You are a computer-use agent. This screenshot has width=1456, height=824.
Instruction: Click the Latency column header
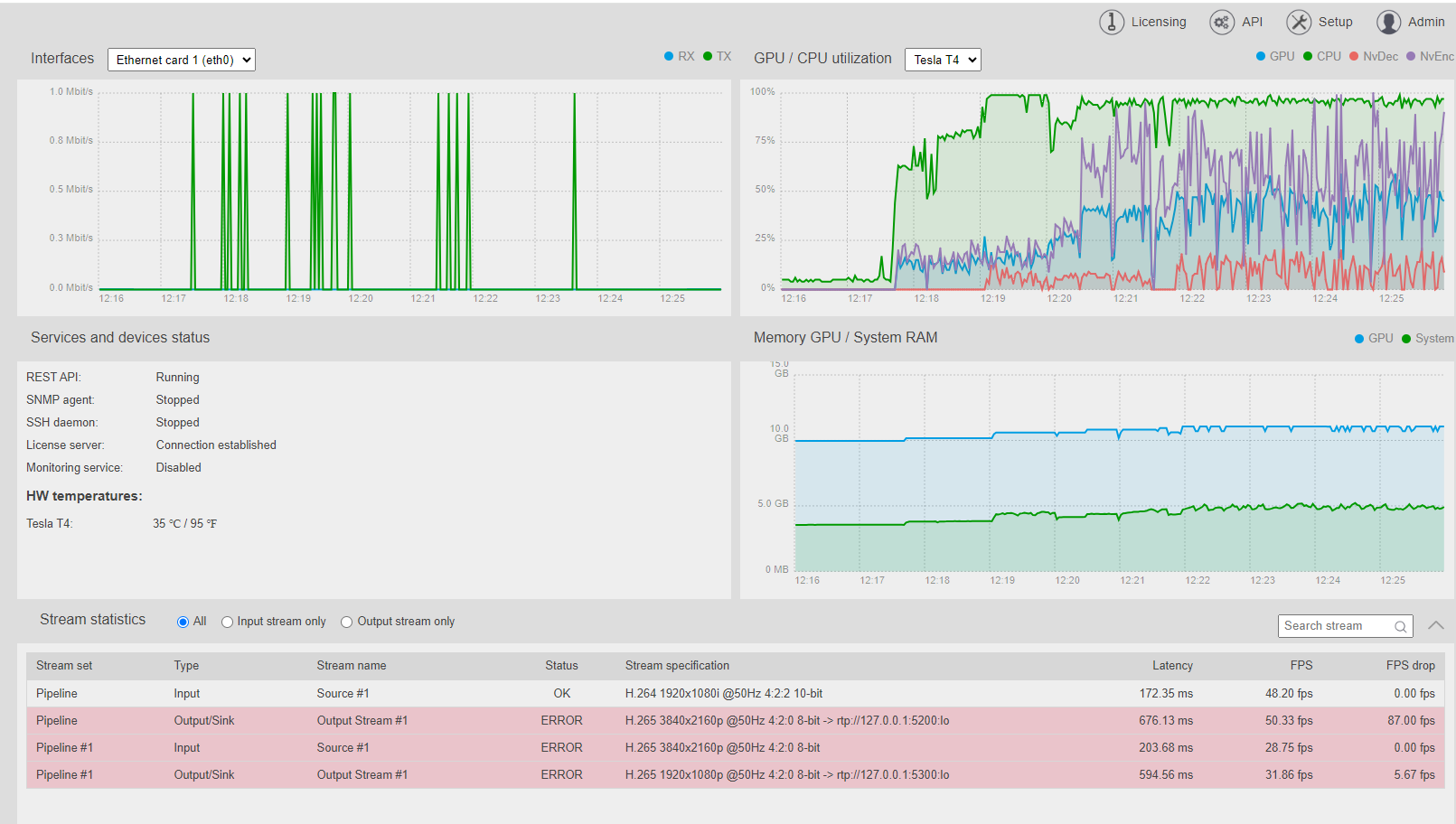[1172, 665]
